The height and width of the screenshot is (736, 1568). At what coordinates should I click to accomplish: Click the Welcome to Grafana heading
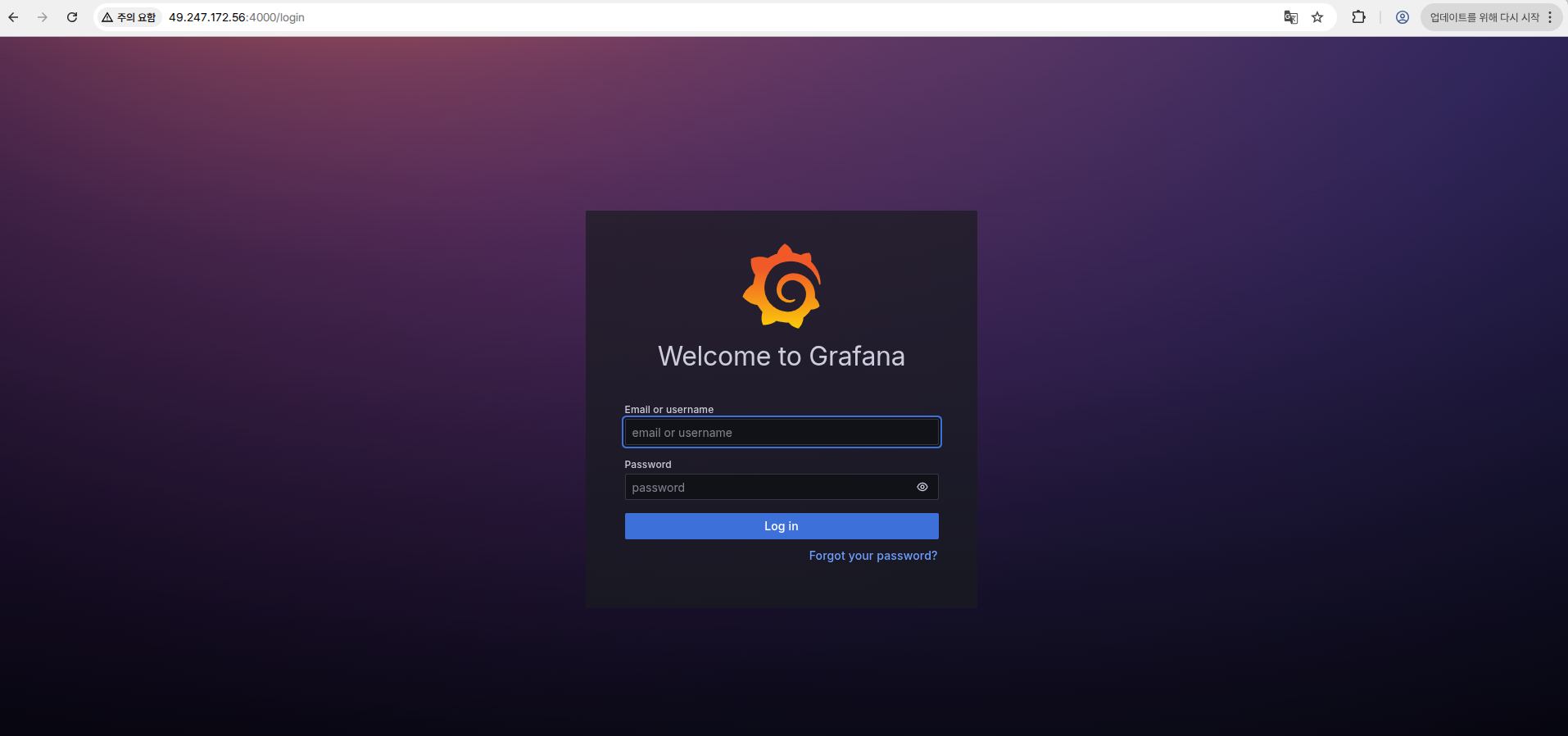(782, 357)
